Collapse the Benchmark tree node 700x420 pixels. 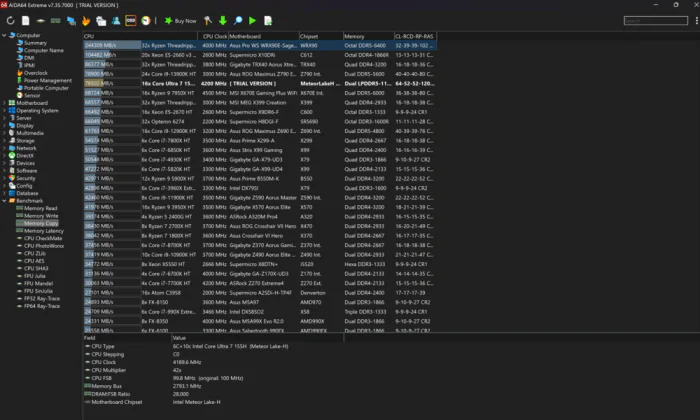point(4,201)
